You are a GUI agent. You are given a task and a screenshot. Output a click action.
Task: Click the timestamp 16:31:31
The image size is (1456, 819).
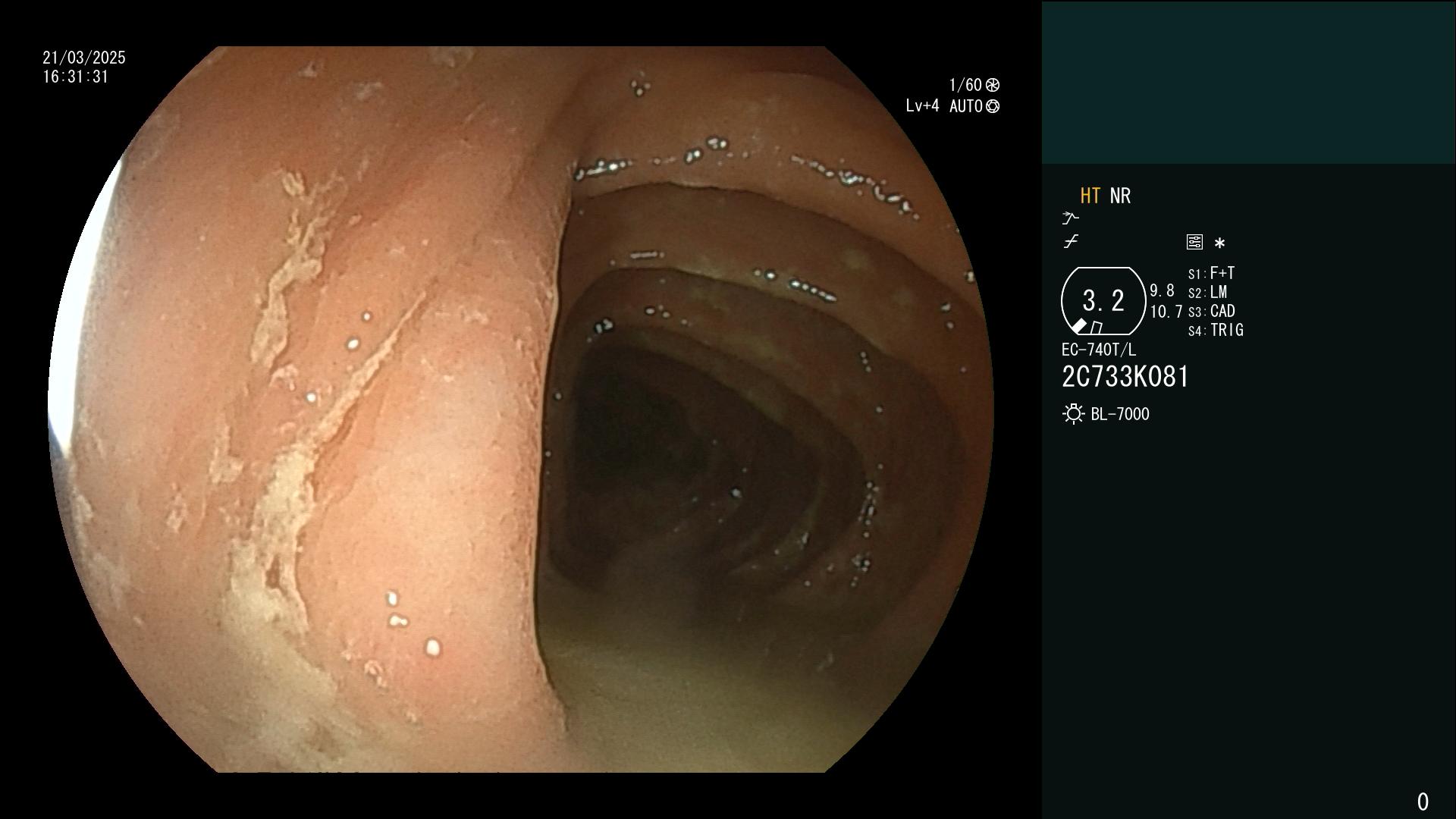click(76, 77)
